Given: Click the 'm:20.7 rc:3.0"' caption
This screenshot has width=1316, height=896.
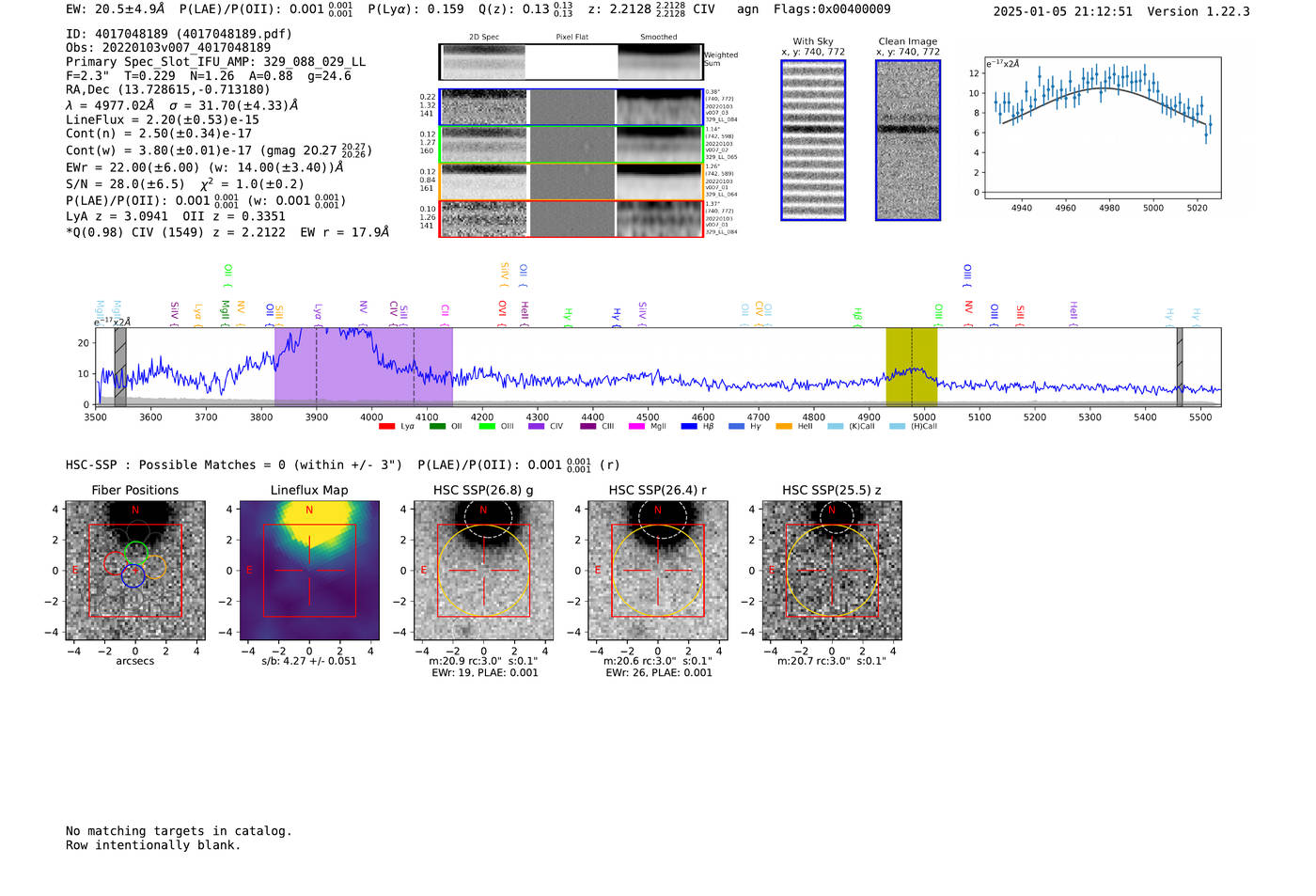Looking at the screenshot, I should 832,661.
